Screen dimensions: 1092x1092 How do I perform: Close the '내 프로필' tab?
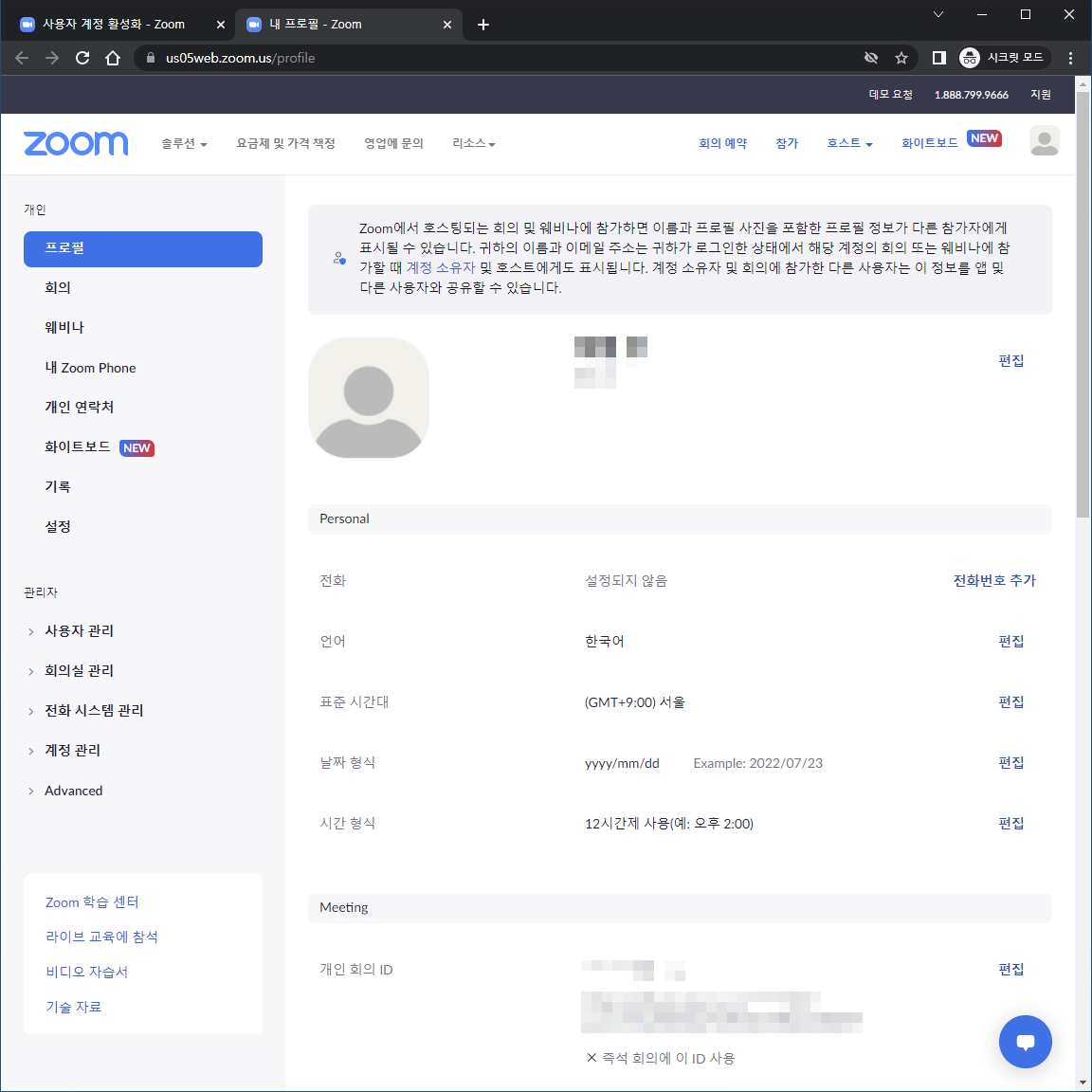pos(447,25)
